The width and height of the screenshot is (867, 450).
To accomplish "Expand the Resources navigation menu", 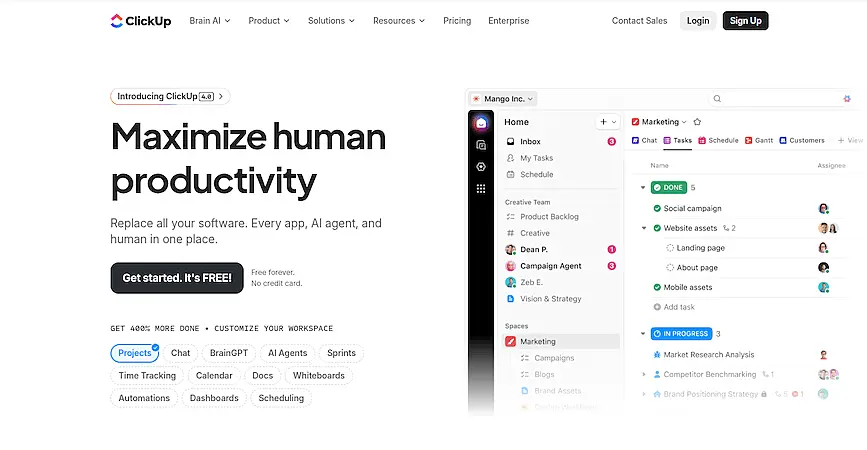I will [x=399, y=20].
